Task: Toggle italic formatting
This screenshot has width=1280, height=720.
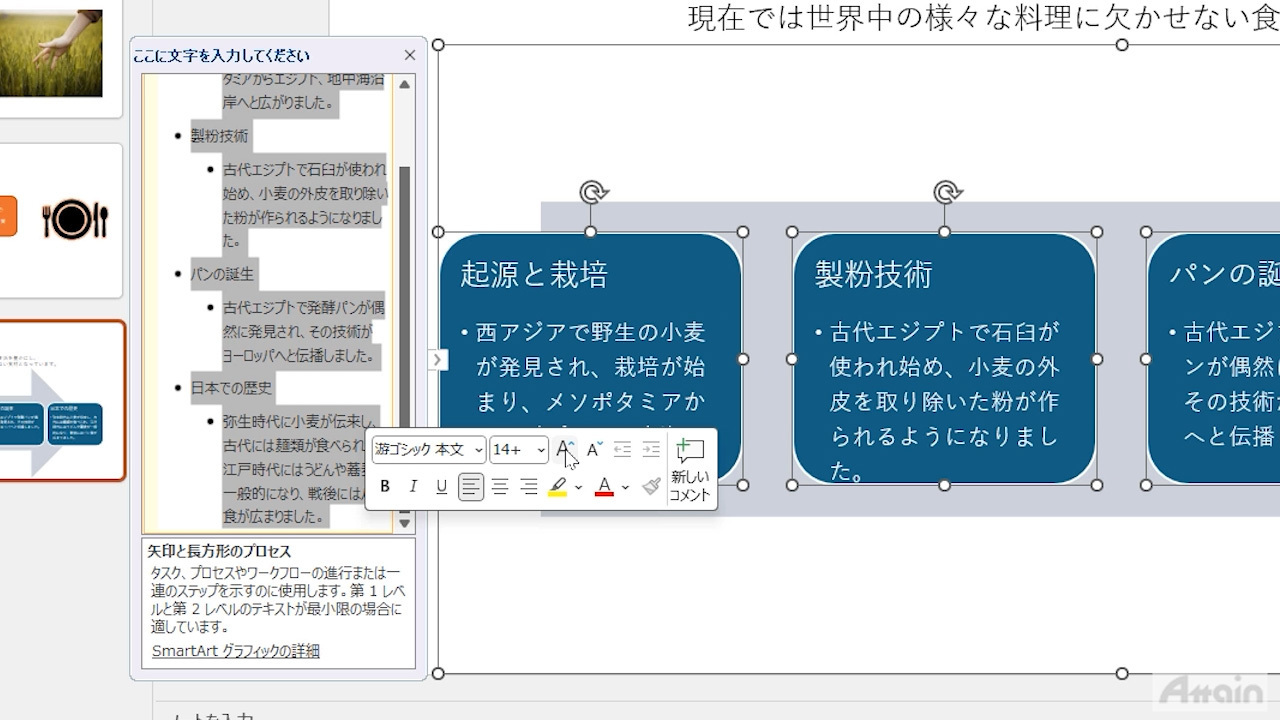Action: 413,487
